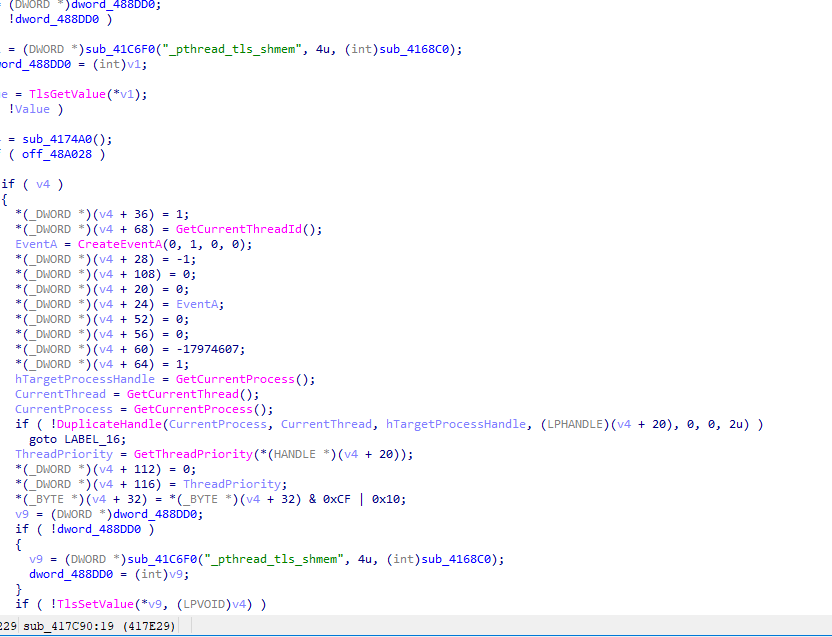
Task: Select the -17974607 constant value
Action: coord(216,349)
